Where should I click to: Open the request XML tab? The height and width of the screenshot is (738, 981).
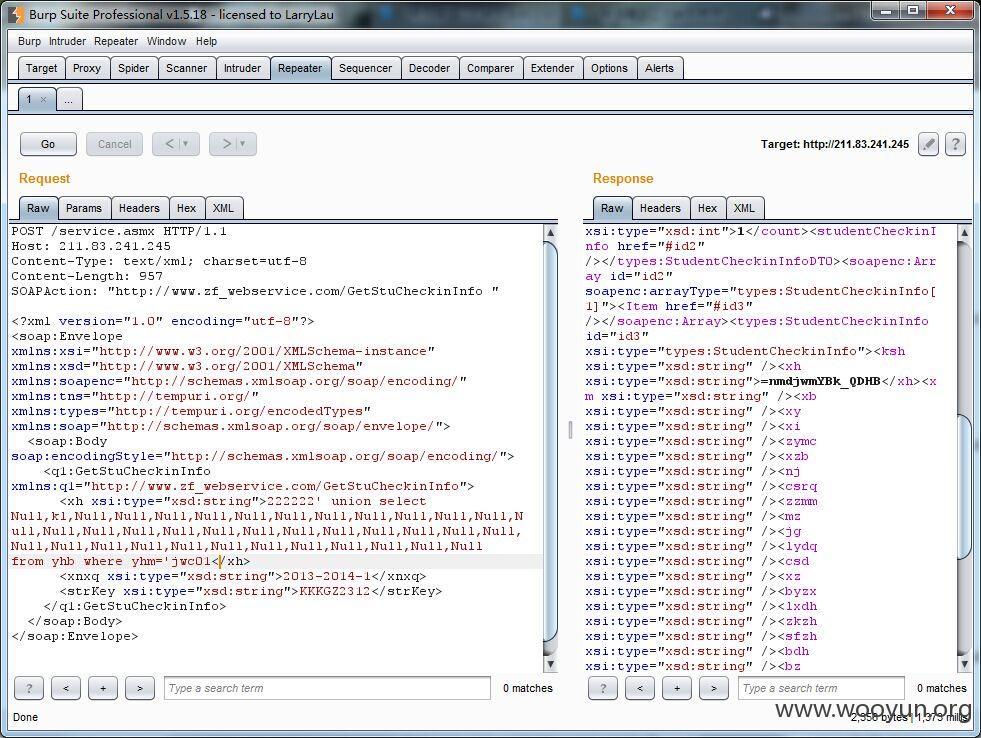[223, 208]
